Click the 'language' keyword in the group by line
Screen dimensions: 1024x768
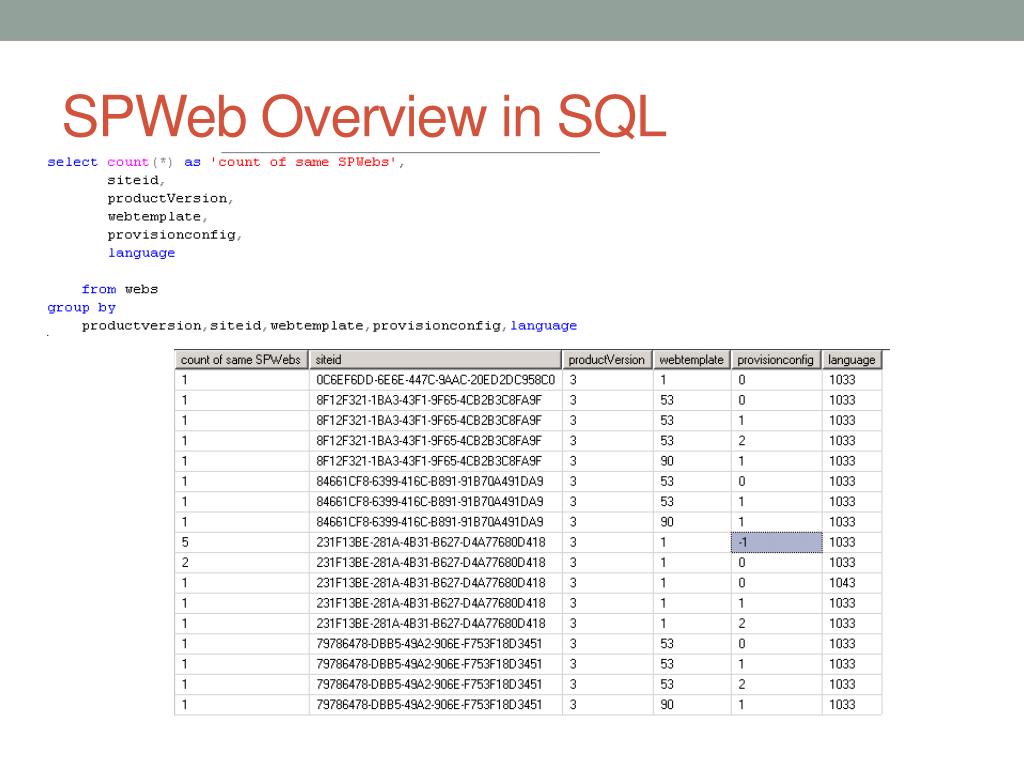pos(543,325)
